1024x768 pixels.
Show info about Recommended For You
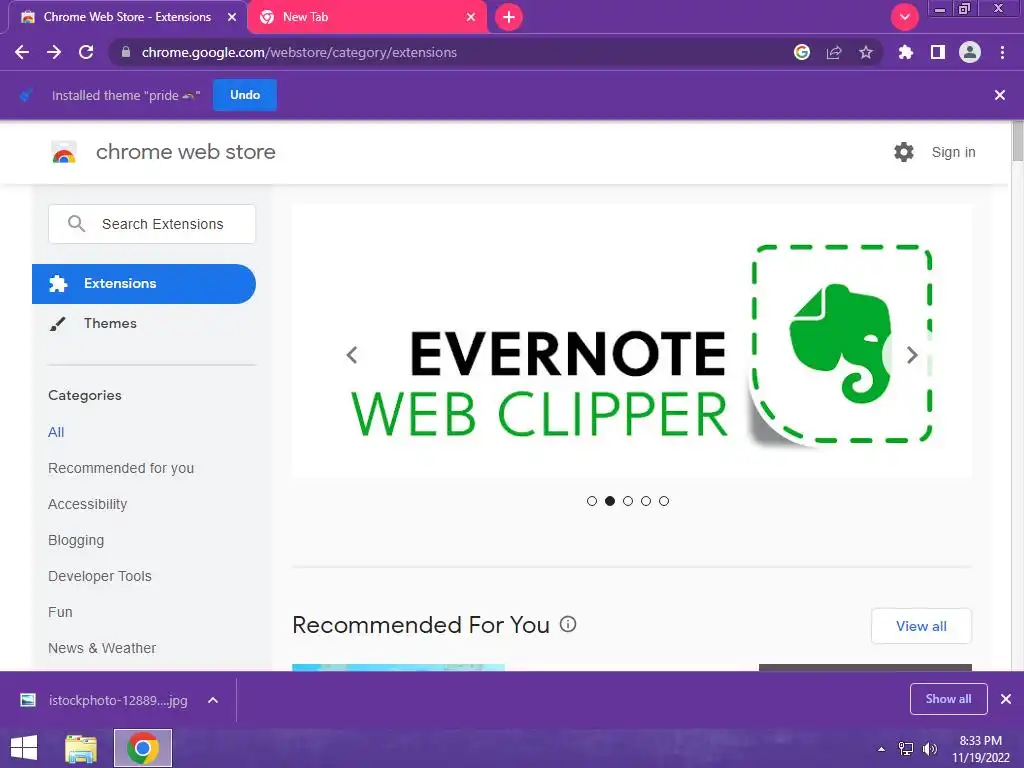[x=568, y=624]
